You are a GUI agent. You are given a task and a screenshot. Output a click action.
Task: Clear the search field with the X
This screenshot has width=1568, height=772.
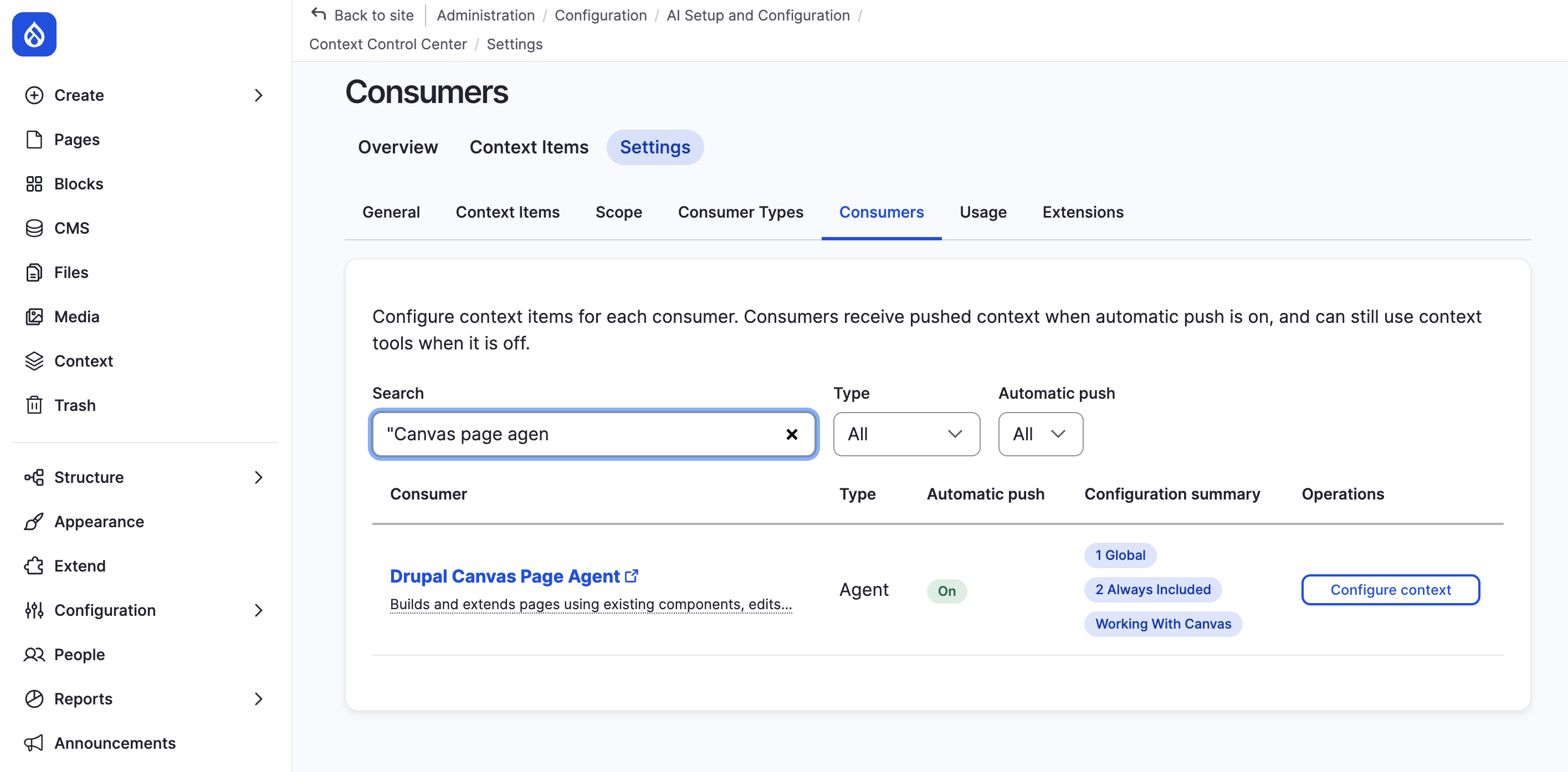[792, 434]
